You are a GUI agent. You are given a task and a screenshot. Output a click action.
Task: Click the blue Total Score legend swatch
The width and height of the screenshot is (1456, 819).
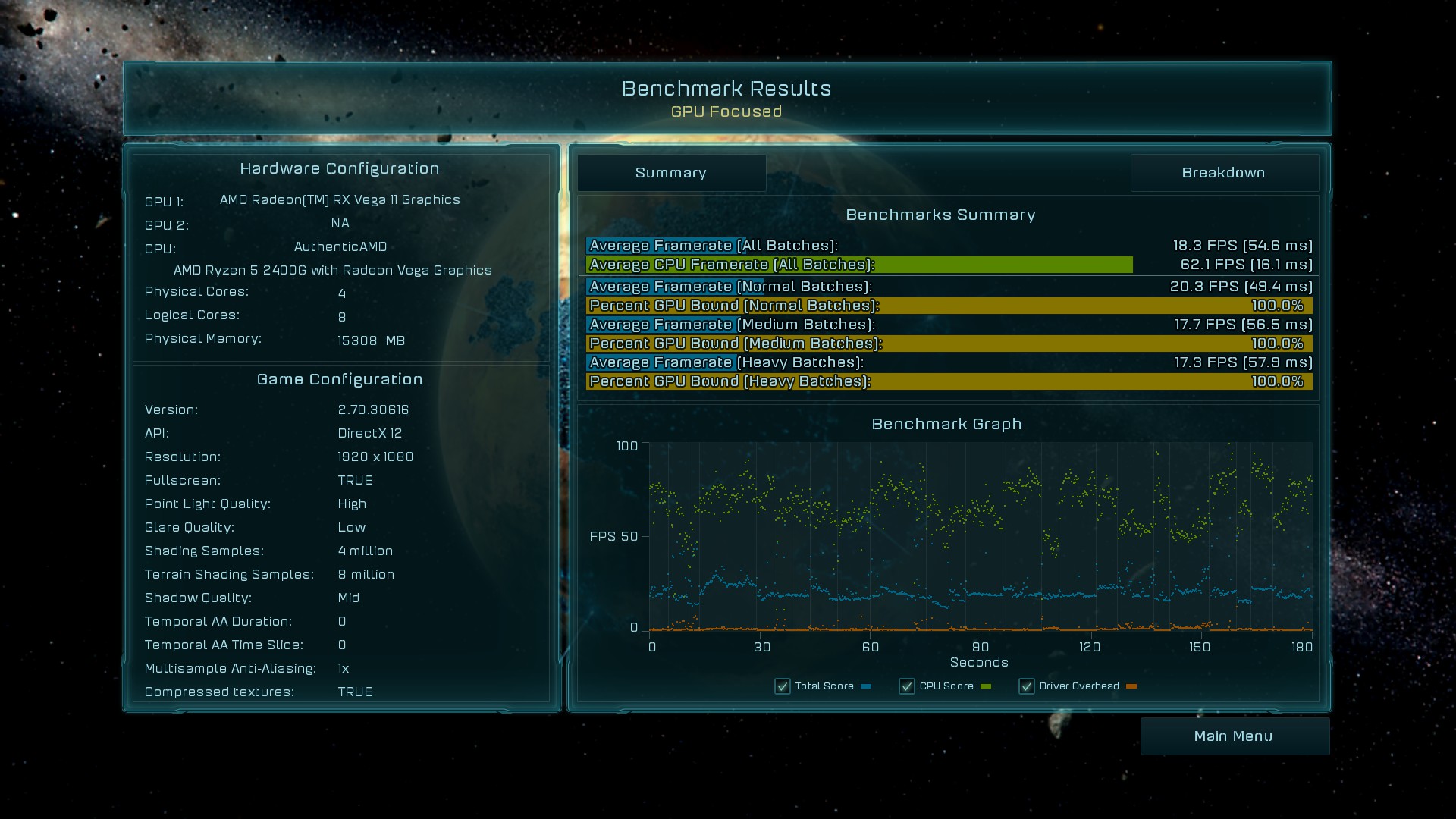pos(866,686)
